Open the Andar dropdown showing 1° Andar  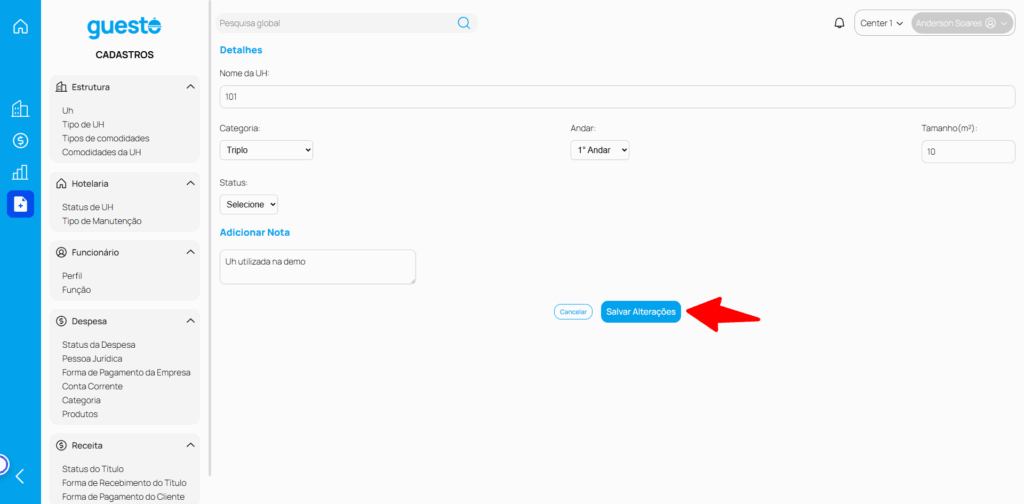599,150
